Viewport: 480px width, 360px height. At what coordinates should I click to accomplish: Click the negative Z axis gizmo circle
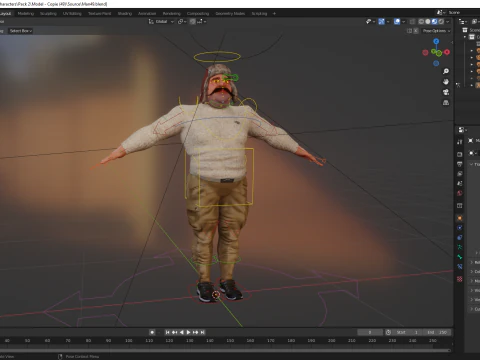(436, 63)
